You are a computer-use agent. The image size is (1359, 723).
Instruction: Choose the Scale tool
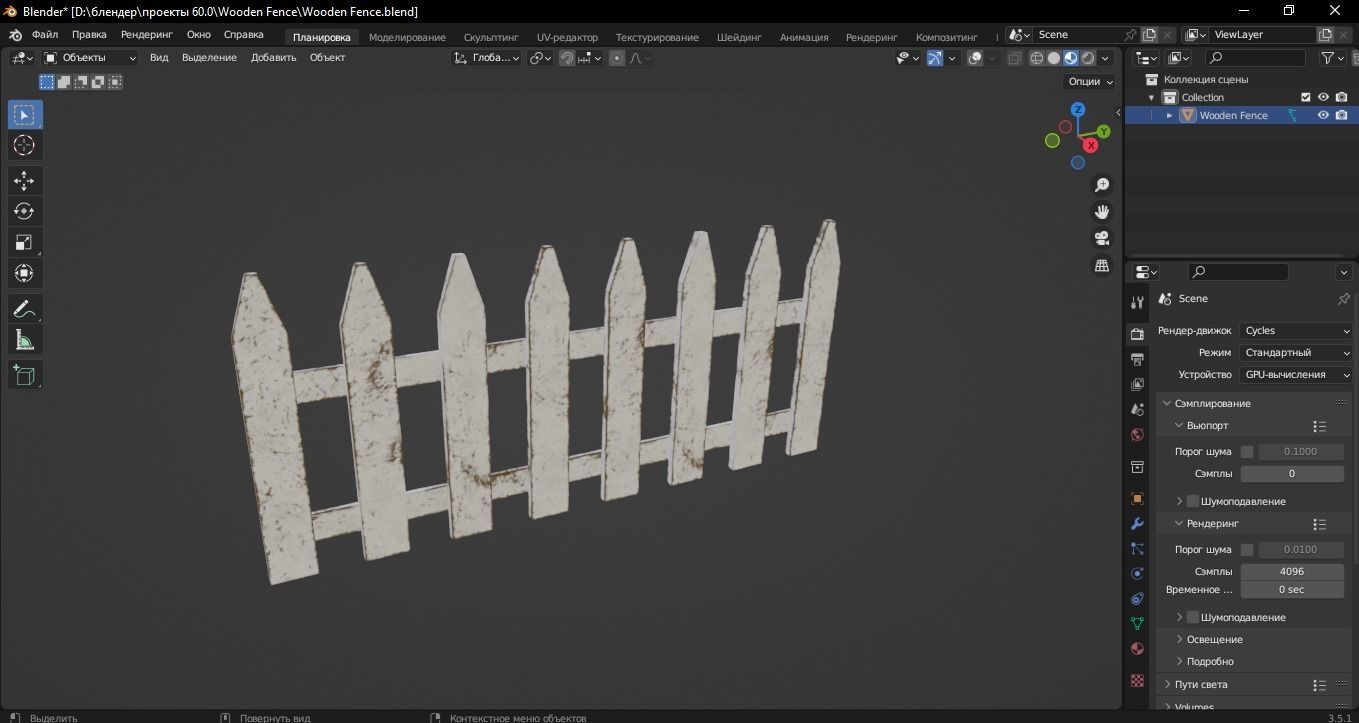[x=25, y=242]
